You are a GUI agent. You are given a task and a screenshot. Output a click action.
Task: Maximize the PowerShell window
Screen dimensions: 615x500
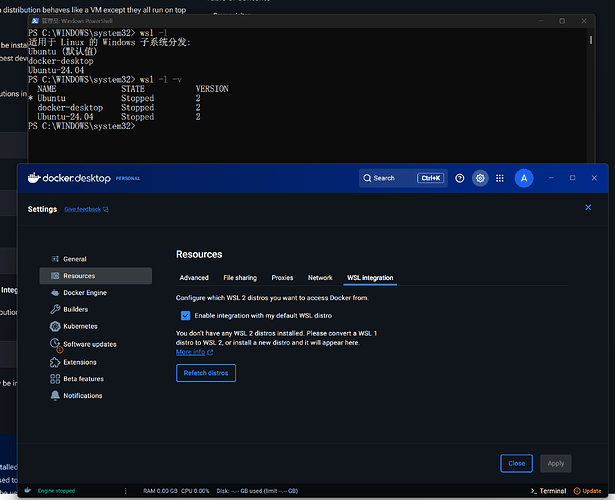562,21
